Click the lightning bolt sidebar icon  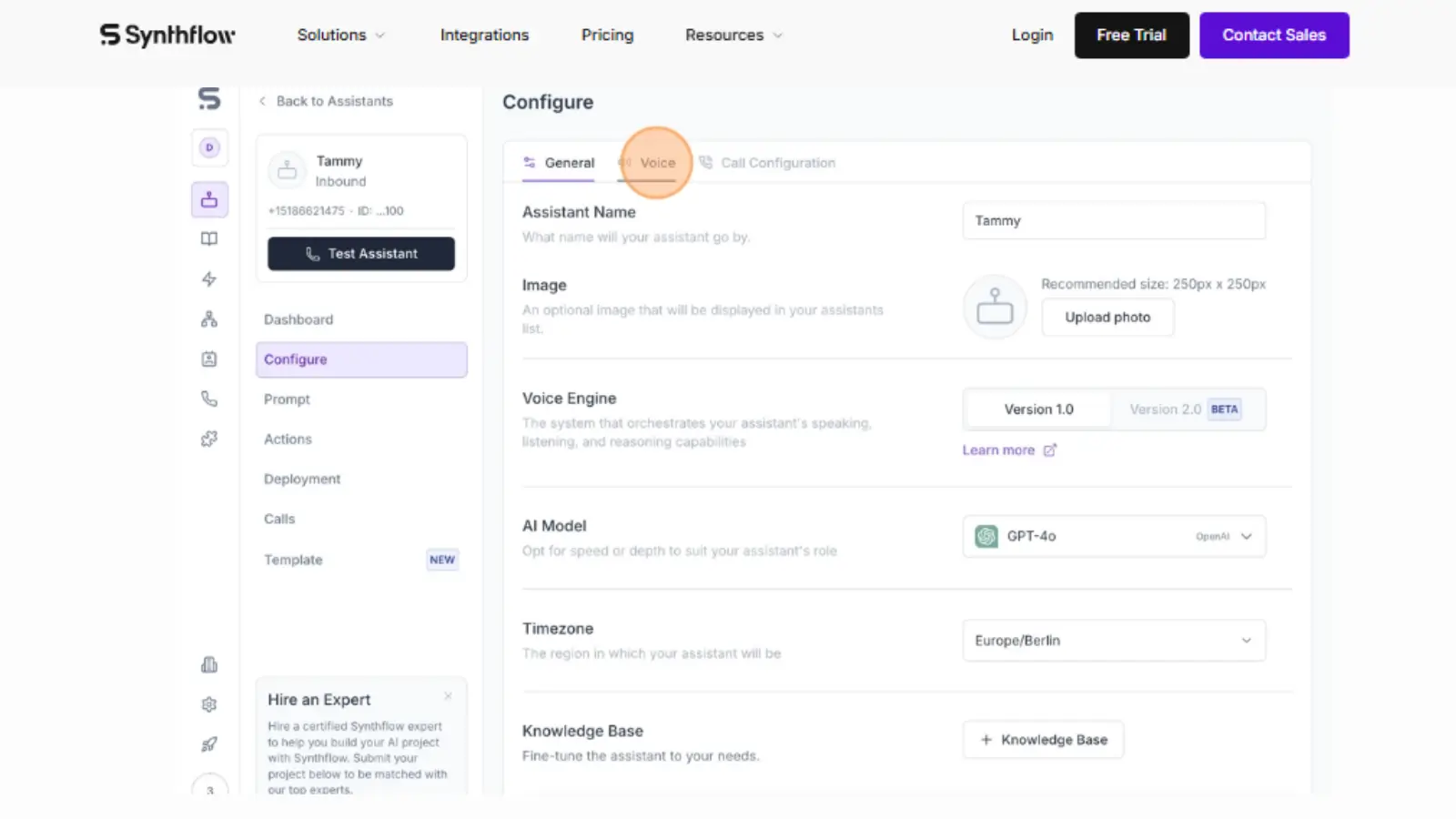pos(209,279)
